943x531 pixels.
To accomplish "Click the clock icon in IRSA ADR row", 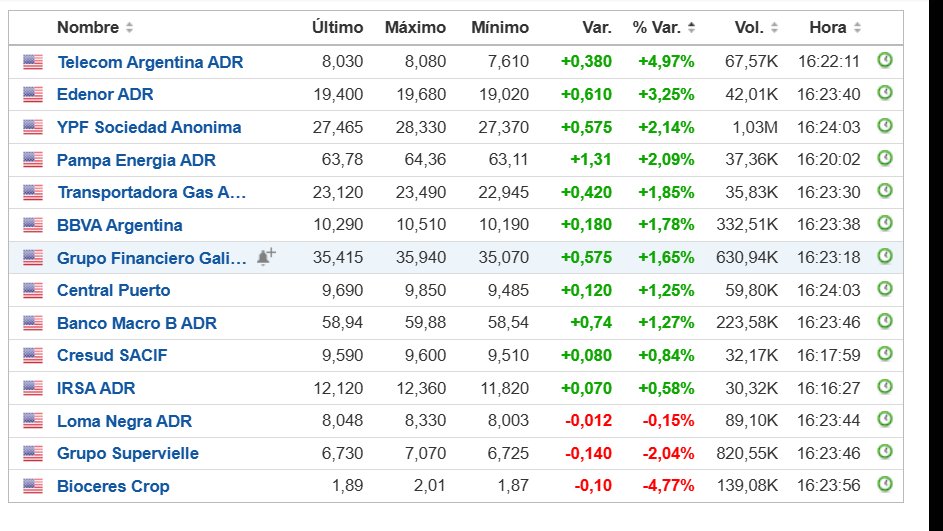I will [x=885, y=387].
